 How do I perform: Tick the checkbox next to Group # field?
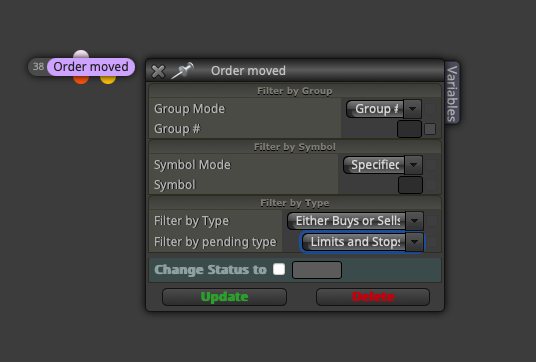[x=430, y=129]
